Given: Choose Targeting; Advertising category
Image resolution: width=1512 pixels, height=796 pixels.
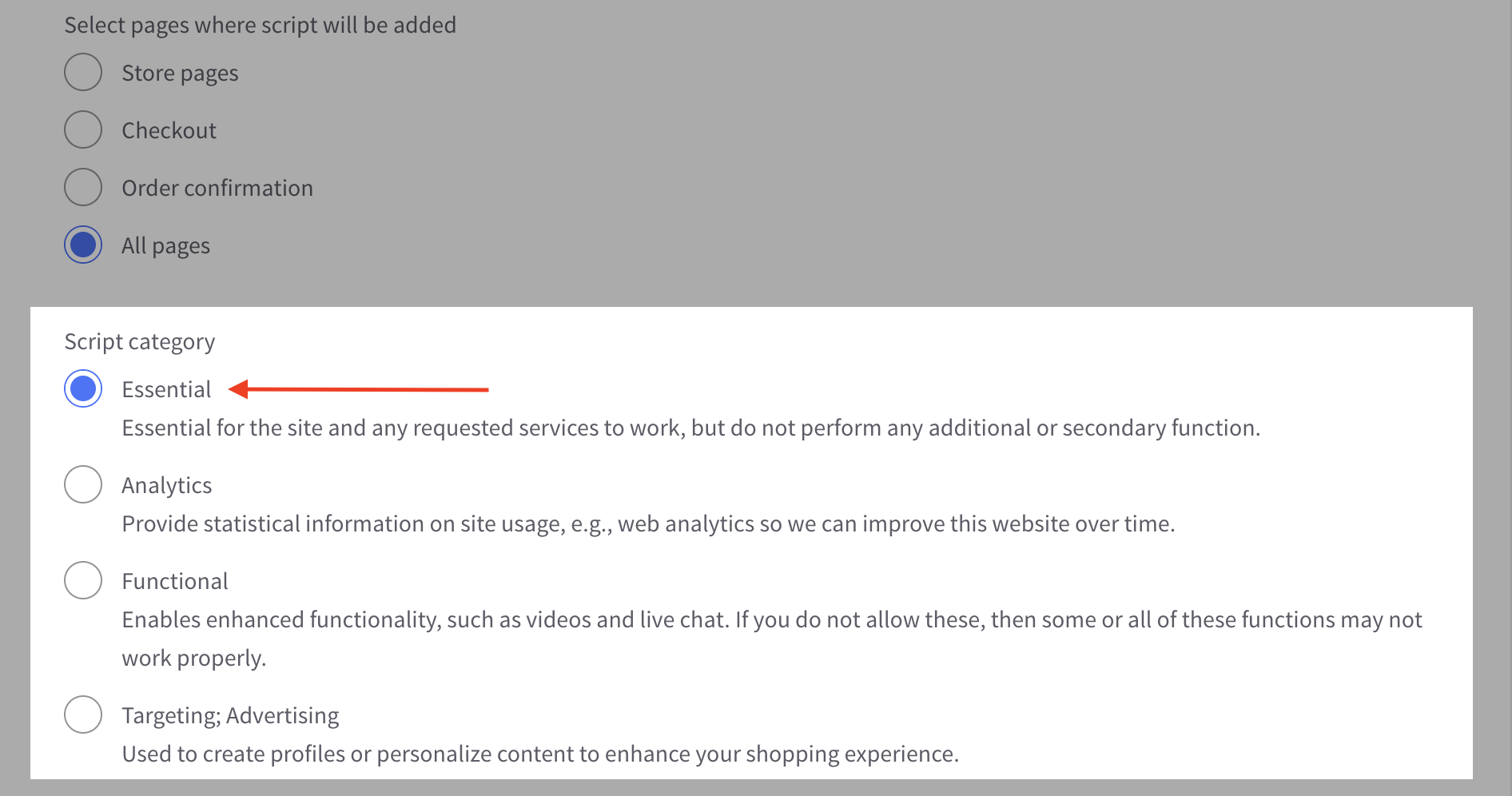Looking at the screenshot, I should (82, 714).
